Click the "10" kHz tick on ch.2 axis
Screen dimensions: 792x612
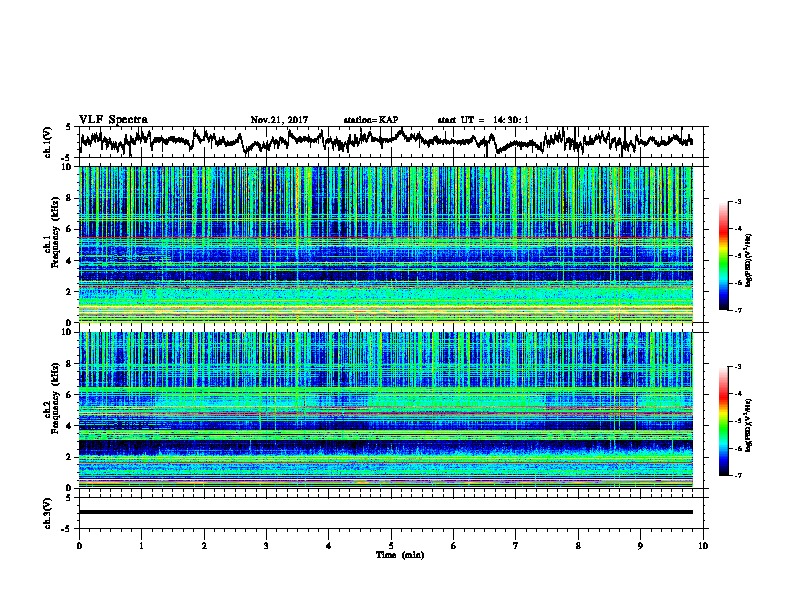click(x=69, y=332)
